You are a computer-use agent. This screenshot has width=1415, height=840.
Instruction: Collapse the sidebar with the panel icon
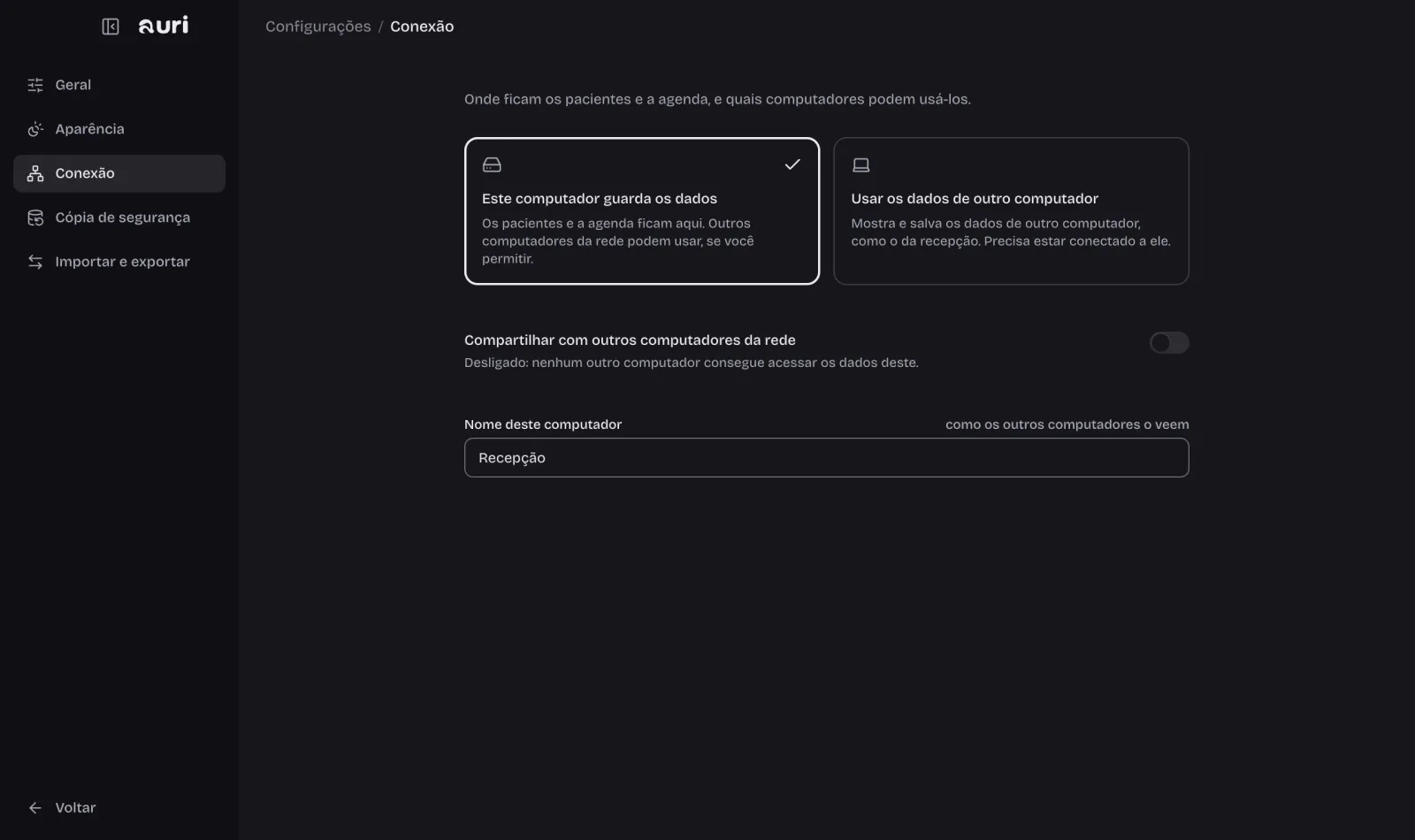(x=111, y=27)
